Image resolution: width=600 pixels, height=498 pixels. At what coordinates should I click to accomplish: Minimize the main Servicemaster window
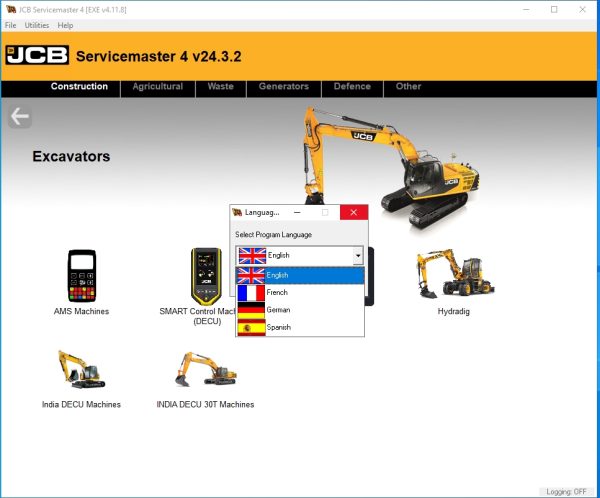click(x=527, y=9)
